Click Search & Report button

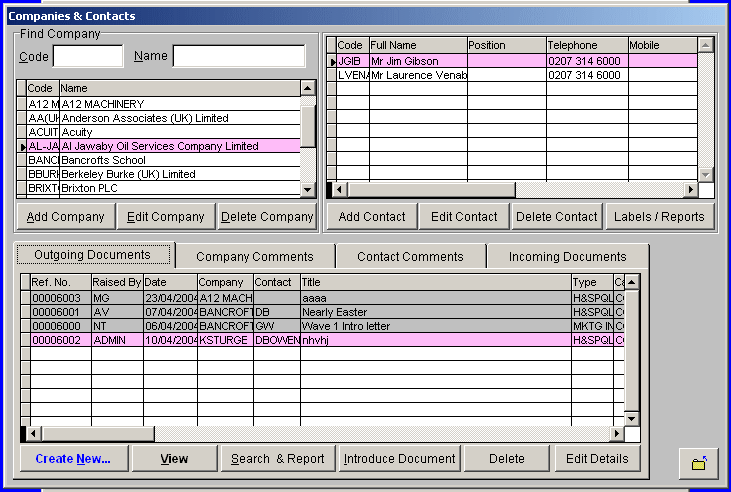coord(277,459)
